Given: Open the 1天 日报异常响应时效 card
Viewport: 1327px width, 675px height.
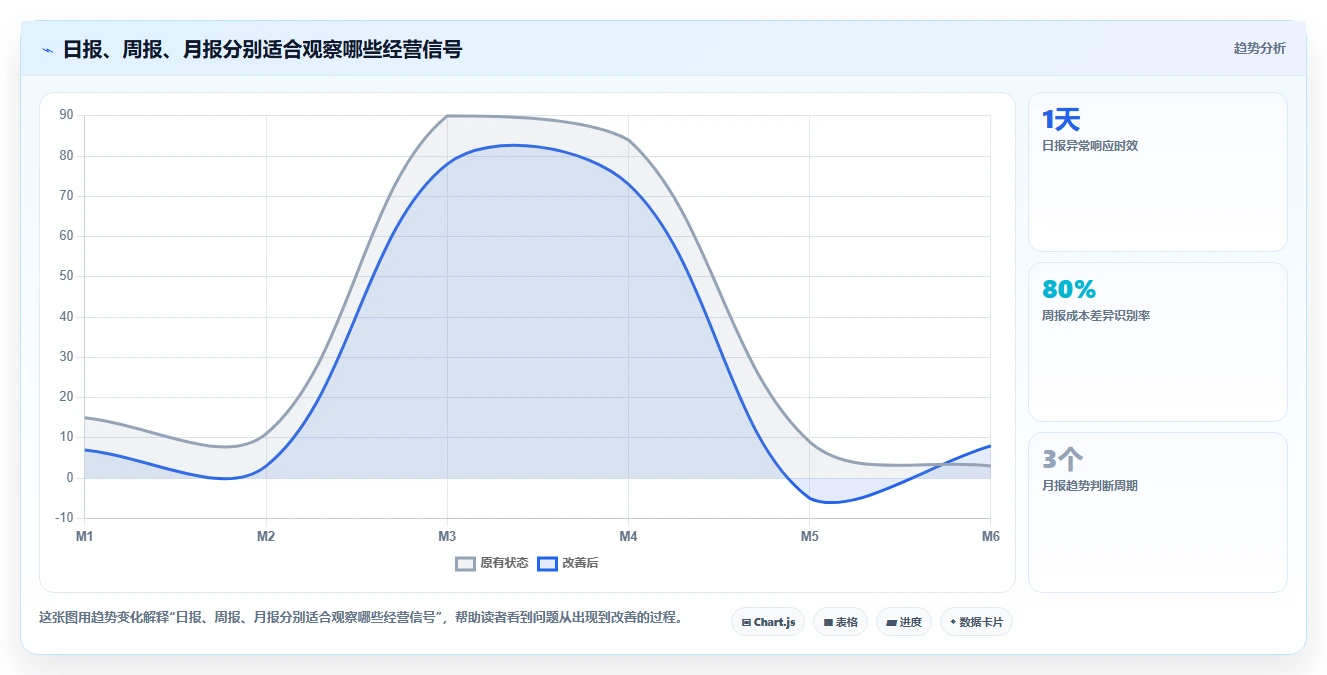Looking at the screenshot, I should 1157,172.
